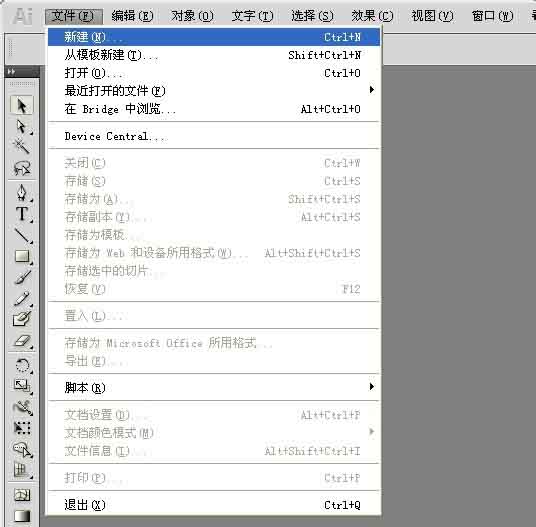The width and height of the screenshot is (536, 527).
Task: Open the 效果(C) menu
Action: (372, 16)
